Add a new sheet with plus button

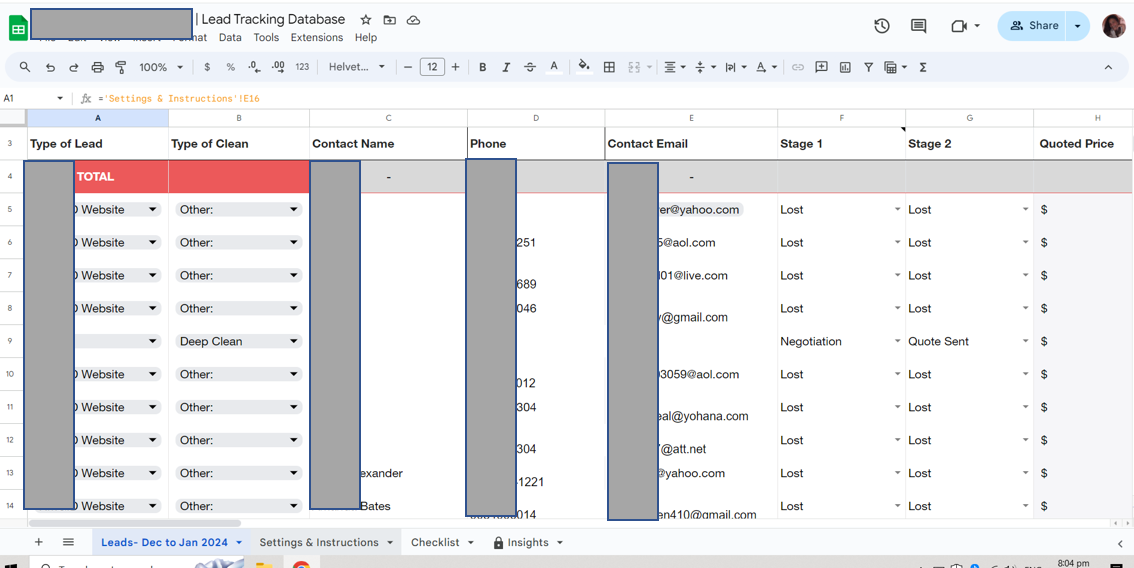point(39,542)
